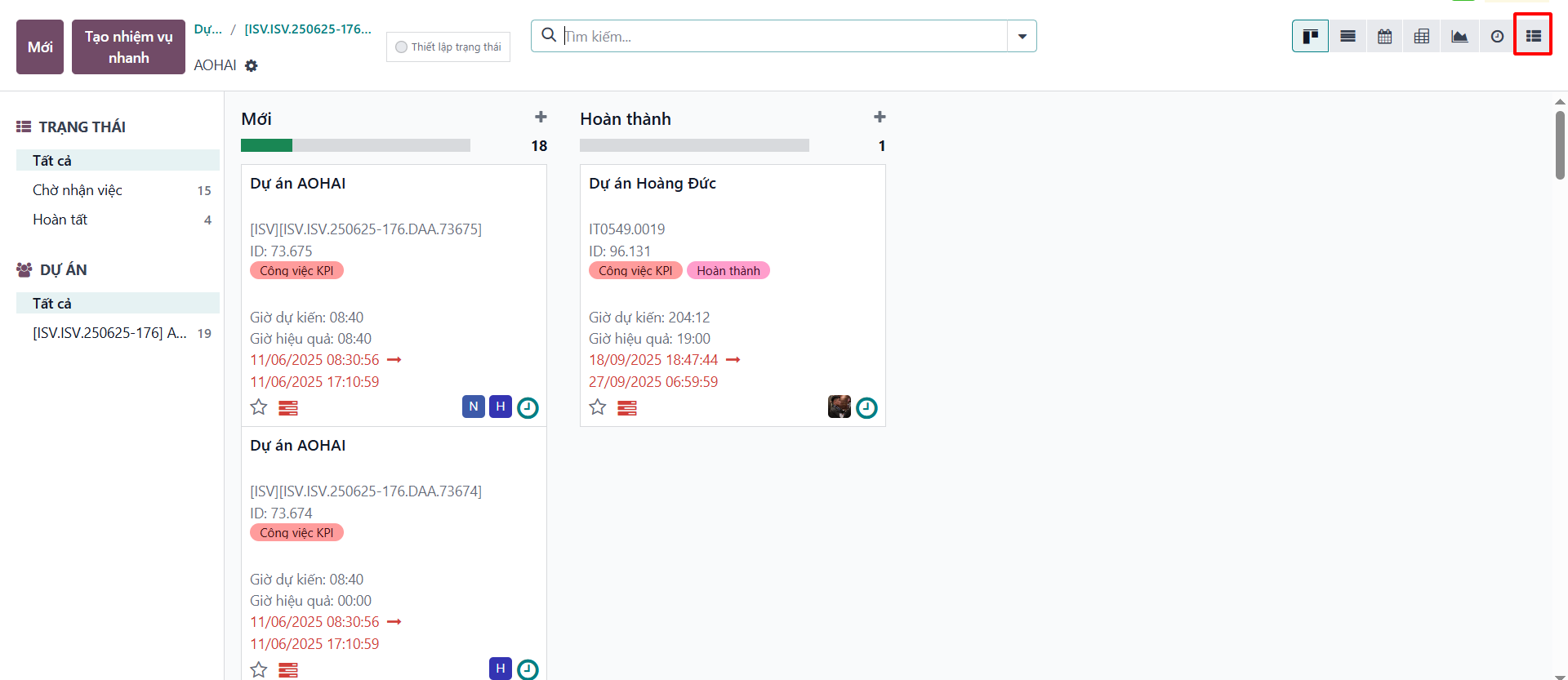
Task: Add card in Hoàn thành column plus
Action: [880, 118]
